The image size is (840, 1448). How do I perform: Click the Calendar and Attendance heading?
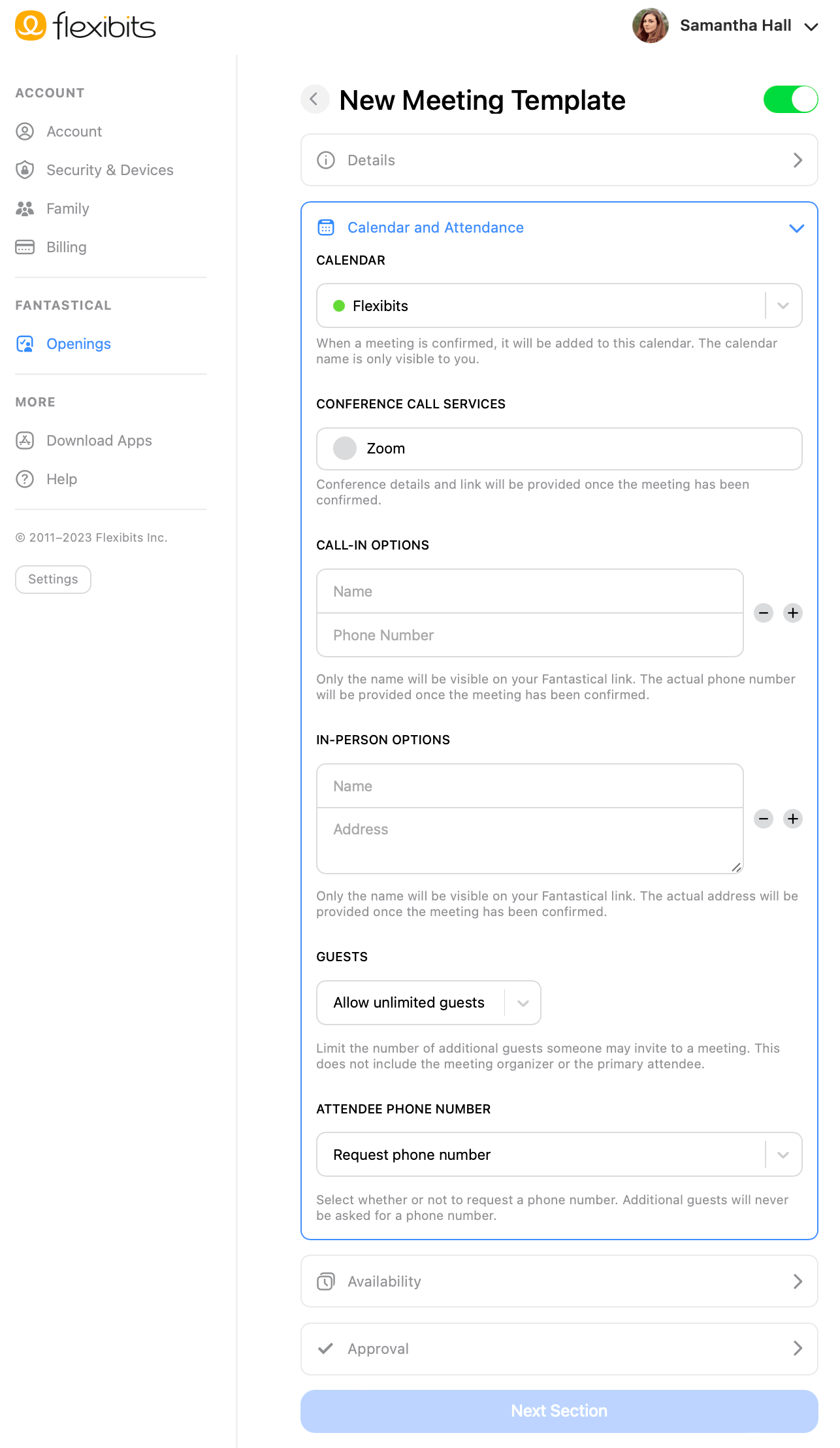tap(436, 227)
